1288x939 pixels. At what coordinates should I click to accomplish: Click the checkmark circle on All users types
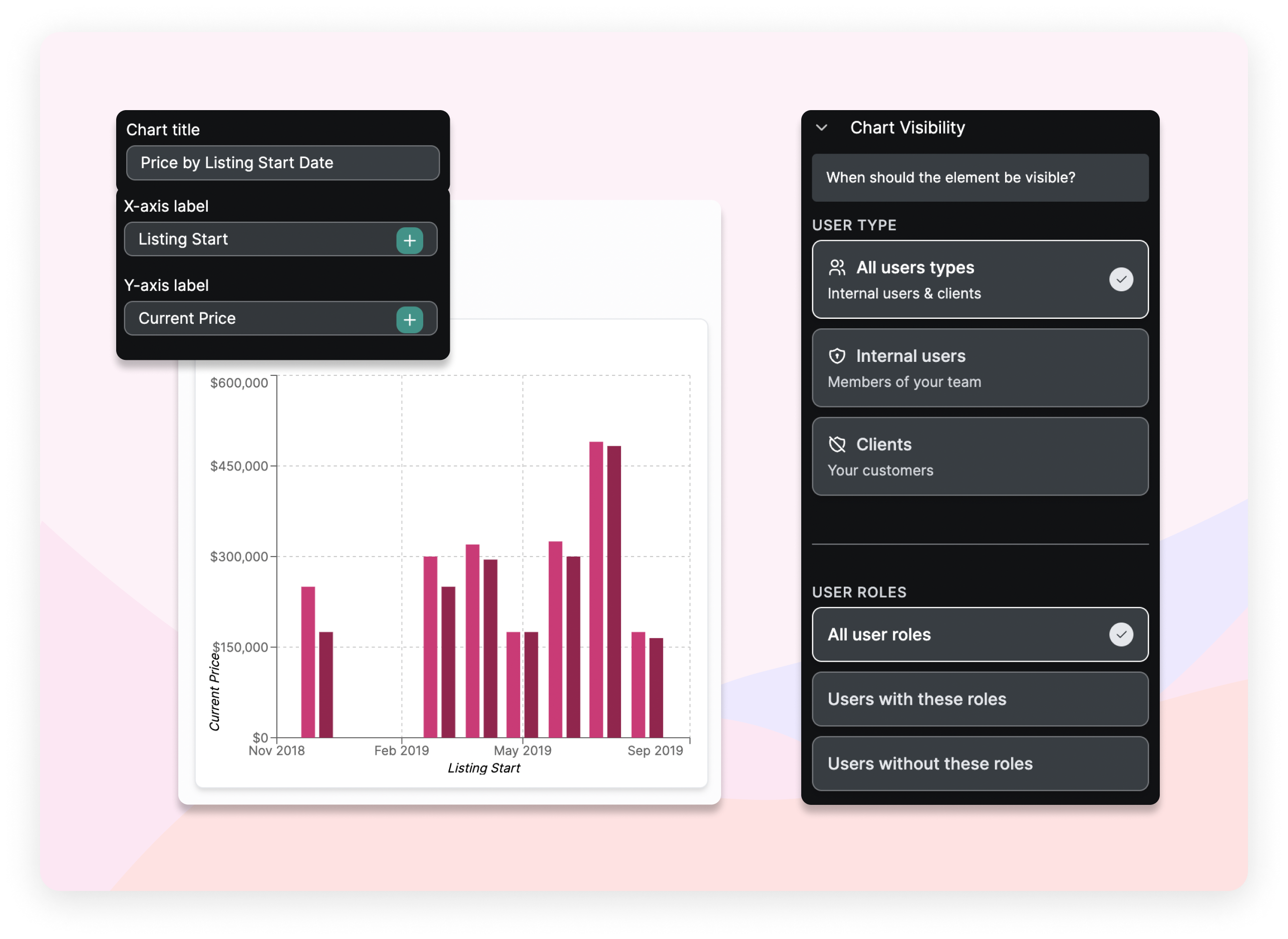click(1121, 279)
